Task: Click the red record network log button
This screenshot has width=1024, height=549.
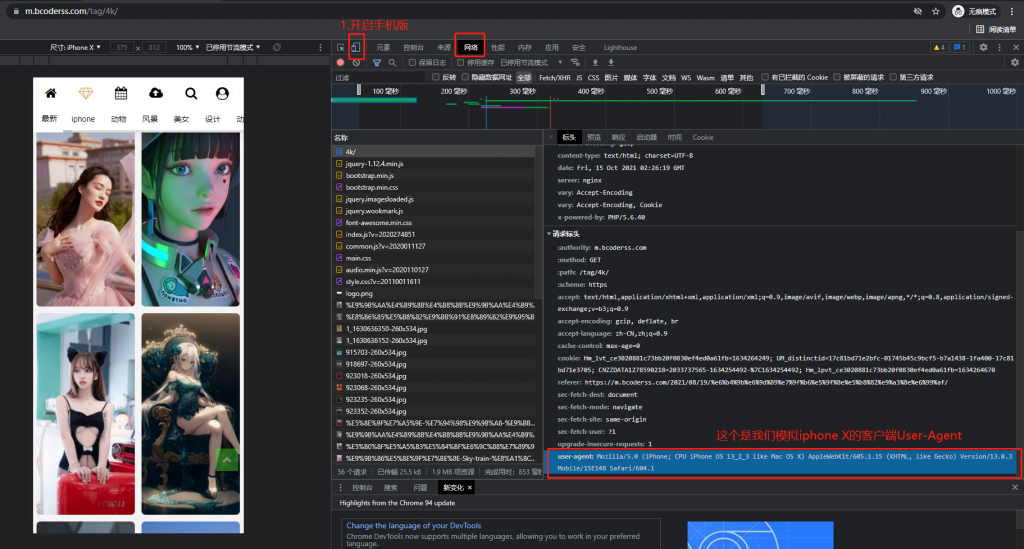Action: [x=340, y=62]
